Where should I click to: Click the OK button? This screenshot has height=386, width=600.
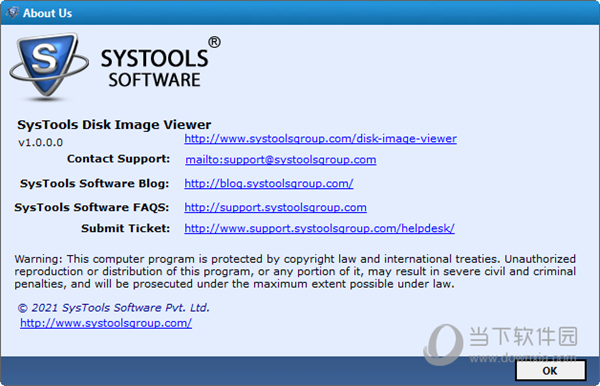550,370
